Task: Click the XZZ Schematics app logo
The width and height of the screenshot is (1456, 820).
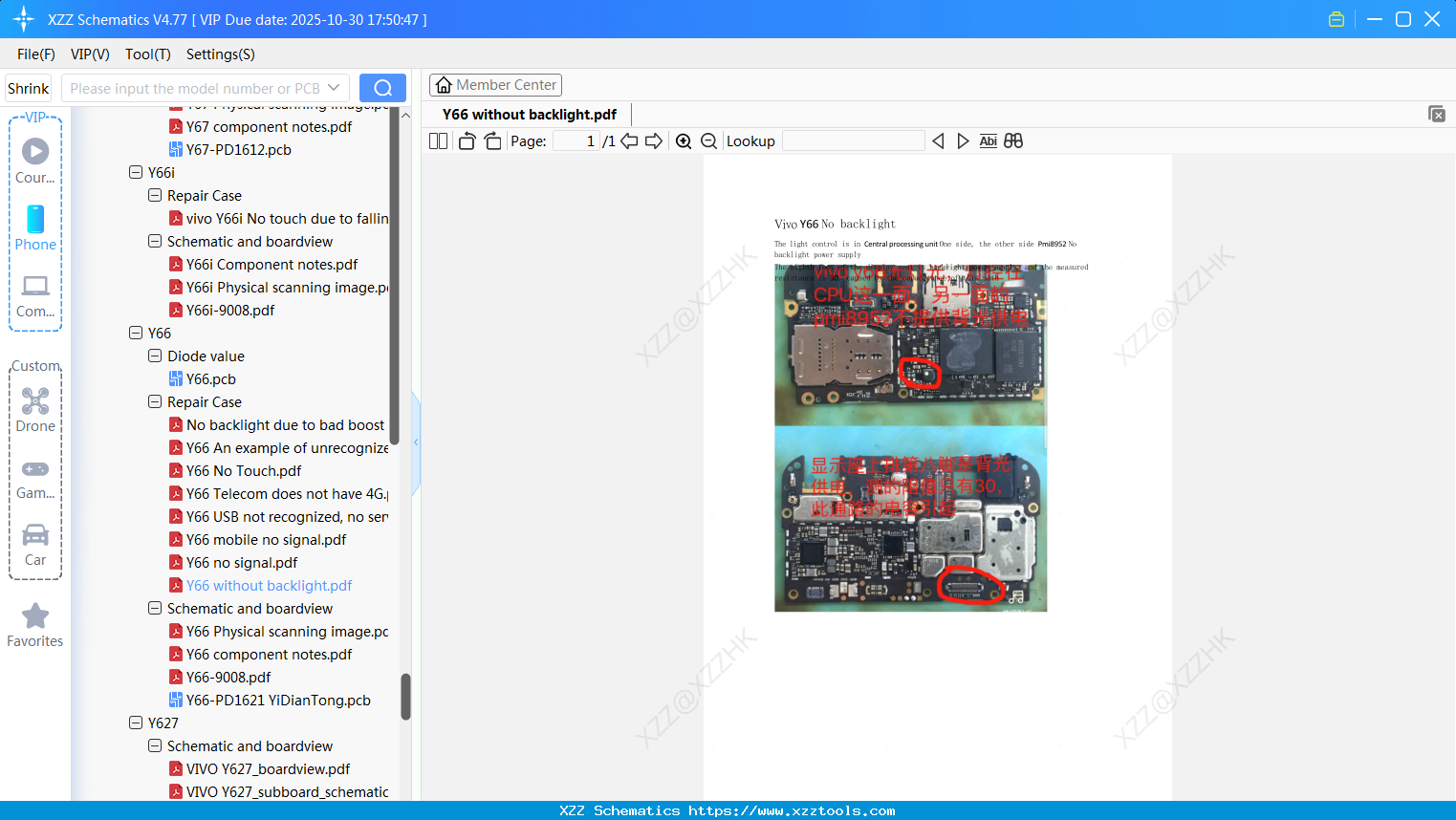Action: [x=24, y=19]
